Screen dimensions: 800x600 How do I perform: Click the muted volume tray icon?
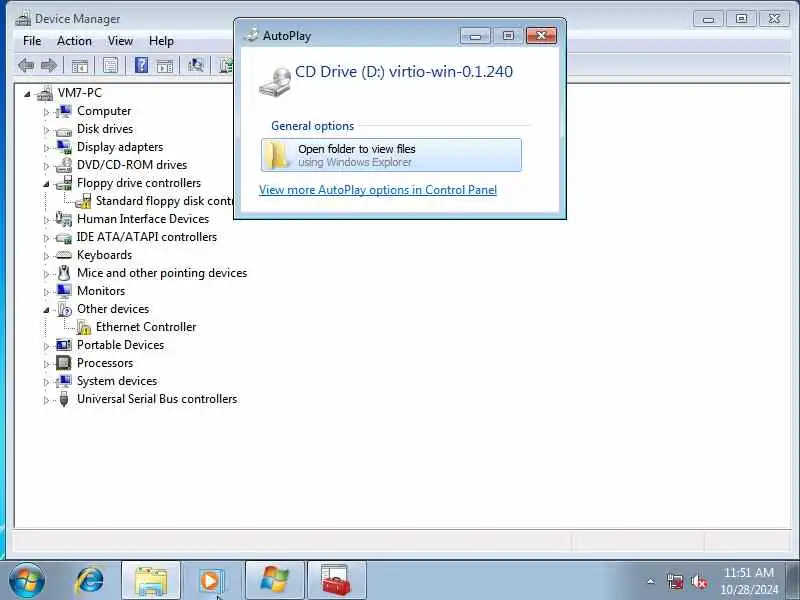[699, 581]
